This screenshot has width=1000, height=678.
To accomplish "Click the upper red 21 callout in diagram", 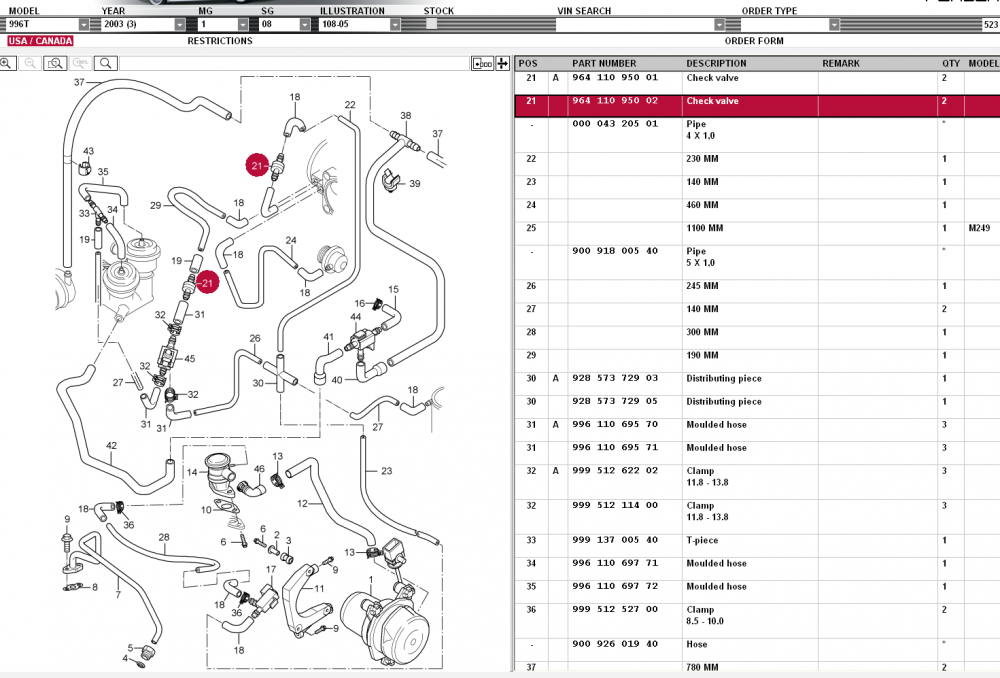I will click(x=258, y=165).
